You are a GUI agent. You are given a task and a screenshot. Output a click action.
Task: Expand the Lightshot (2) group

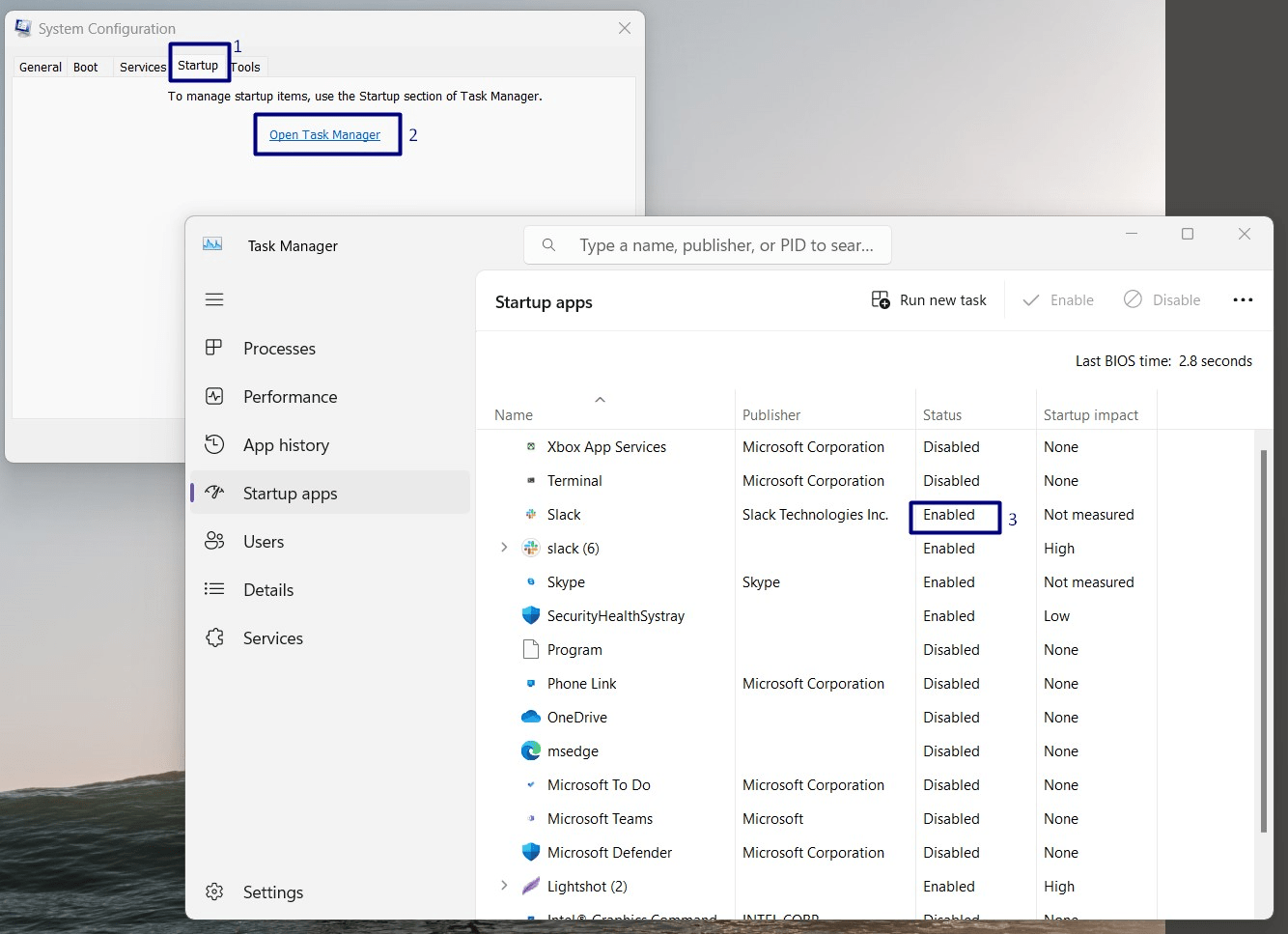pyautogui.click(x=504, y=886)
